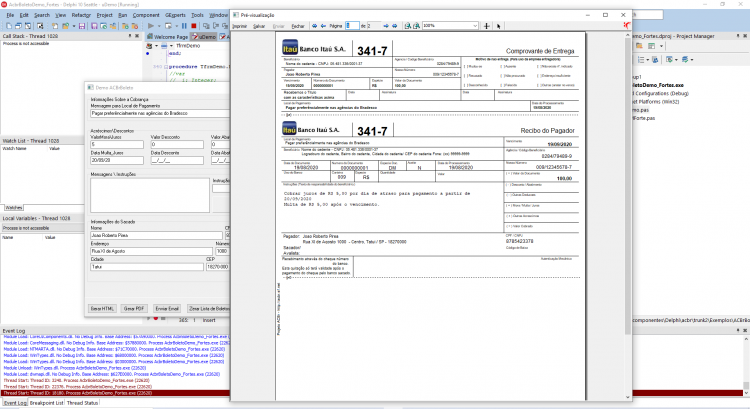
Task: Click the Save purple floppy disk icon
Action: (82, 26)
